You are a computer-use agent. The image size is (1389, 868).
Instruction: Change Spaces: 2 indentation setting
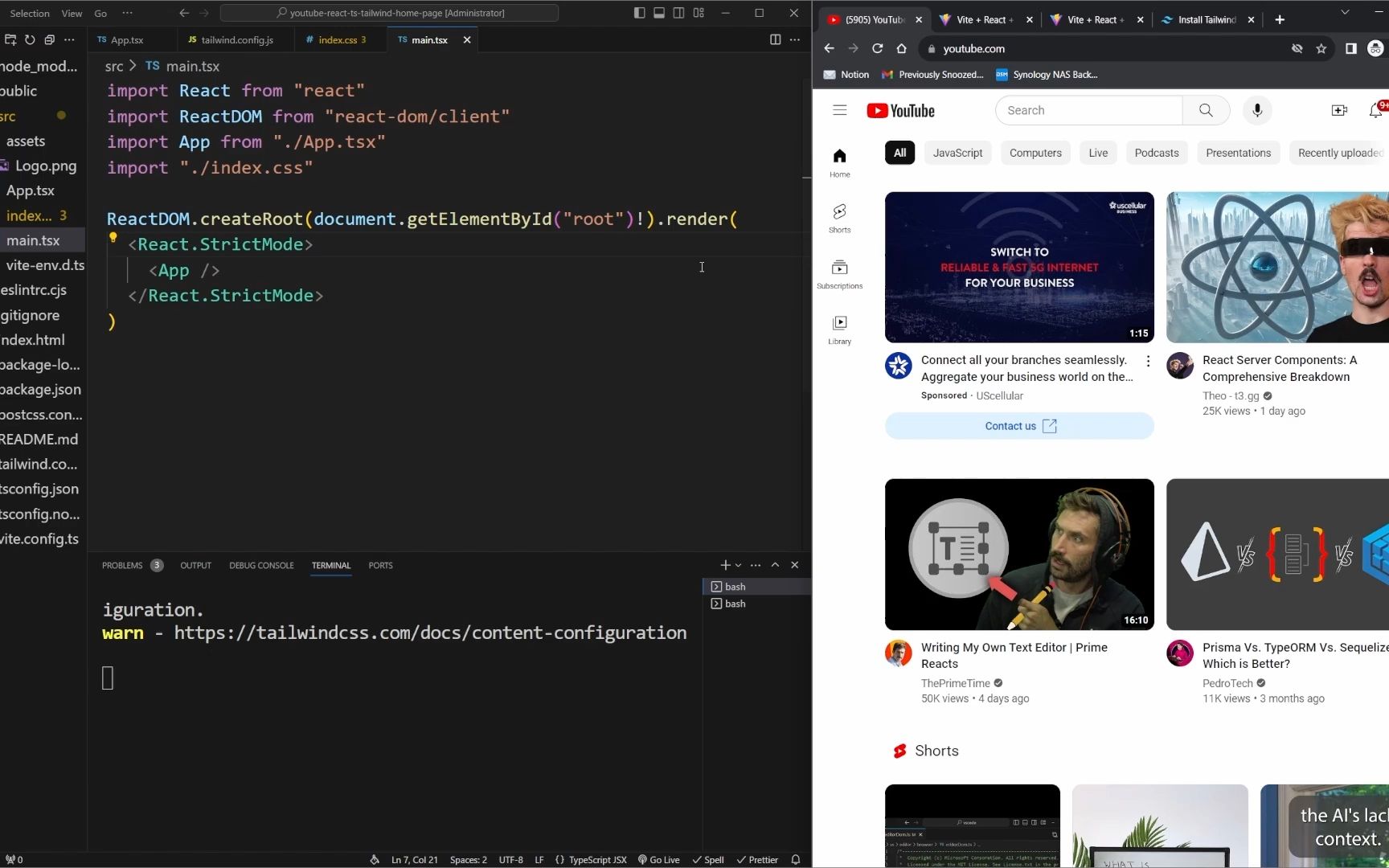(469, 859)
